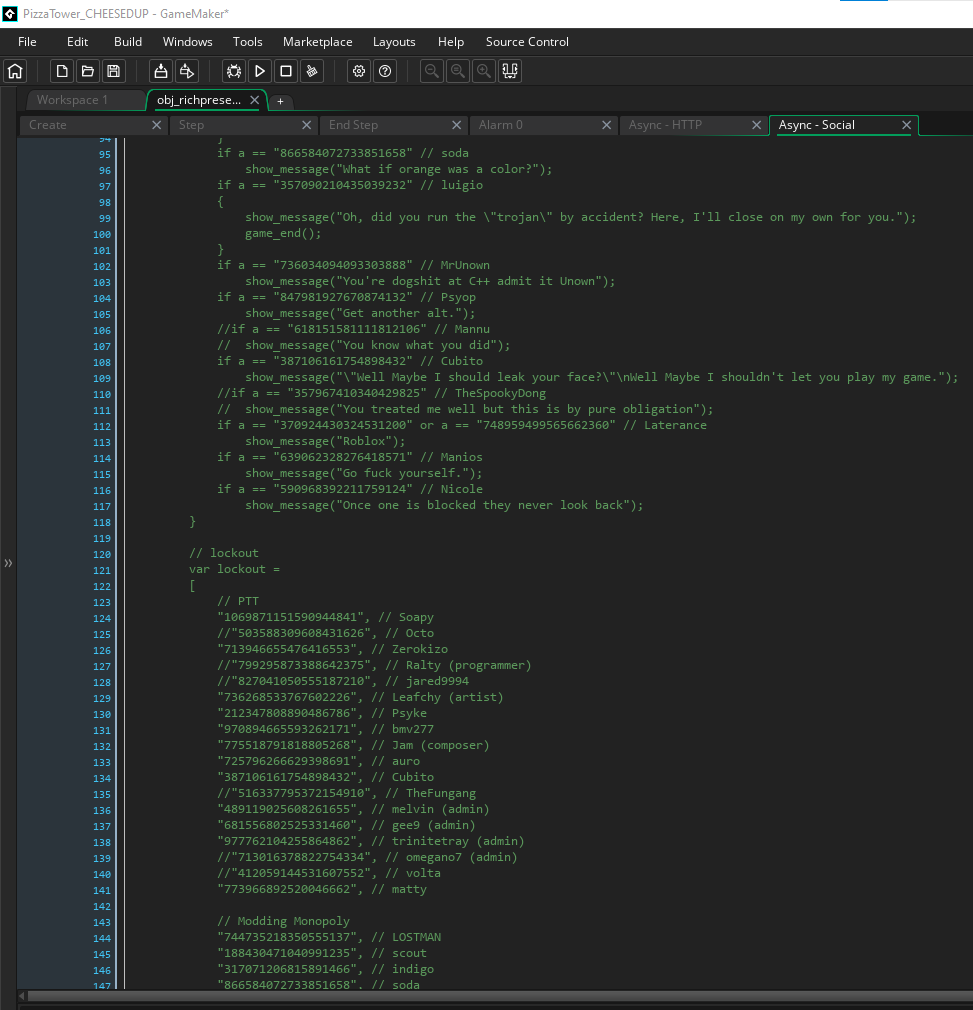Close the obj_richprese... workspace tab
Viewport: 973px width, 1010px height.
(254, 100)
